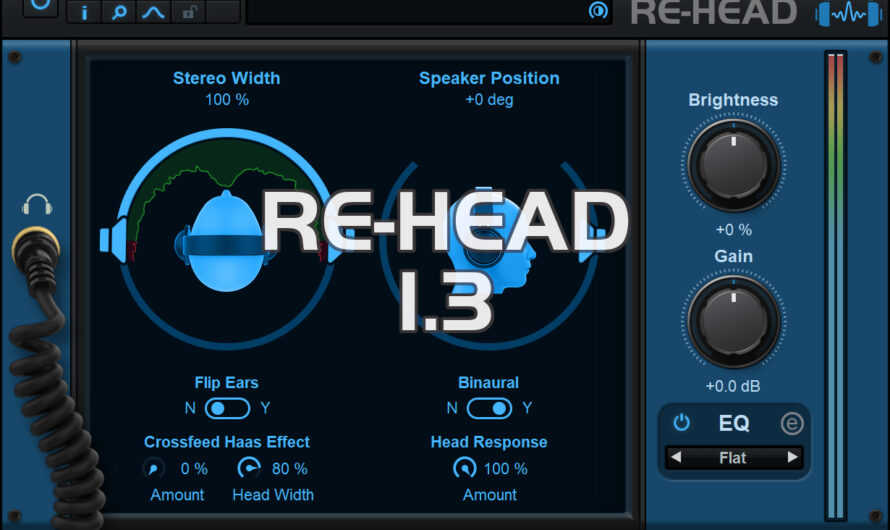Toggle the Flip Ears switch

tap(227, 408)
